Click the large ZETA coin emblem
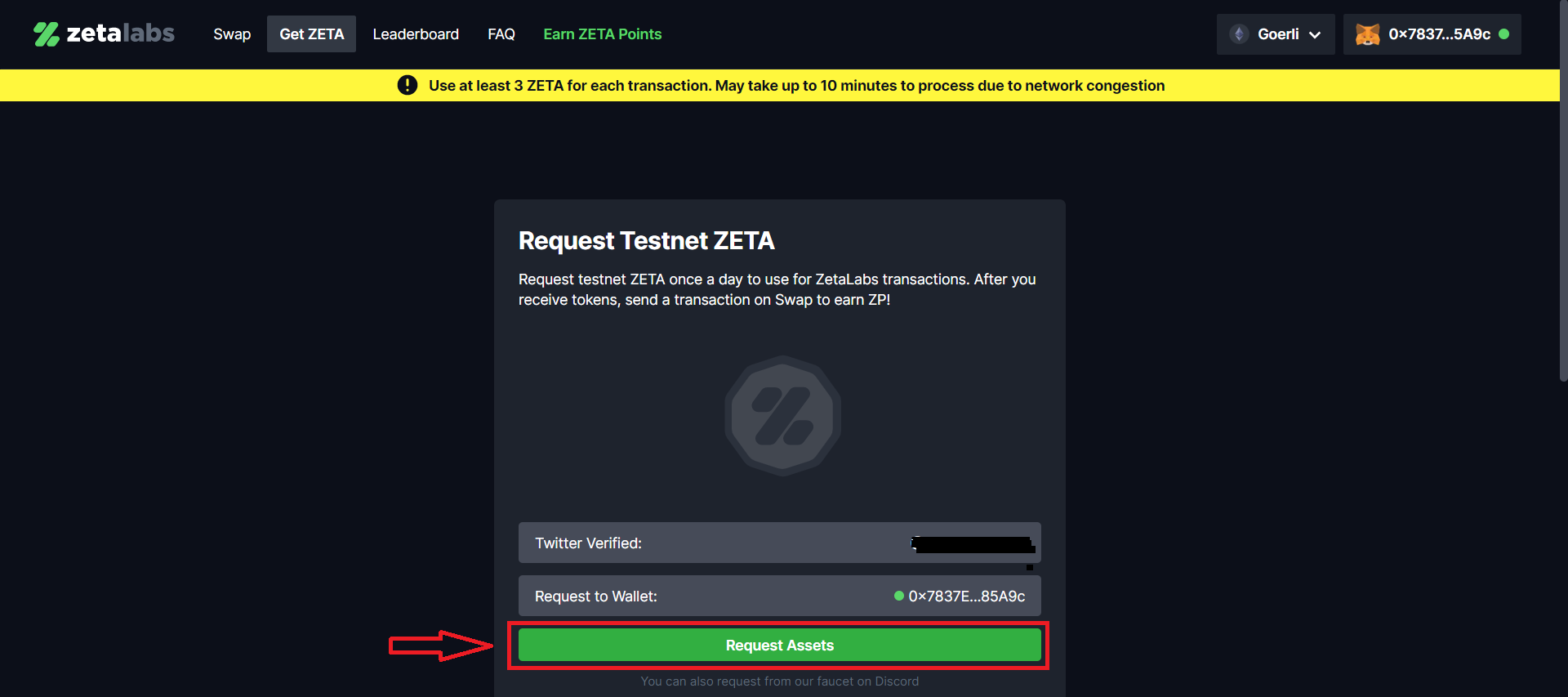 pyautogui.click(x=782, y=416)
